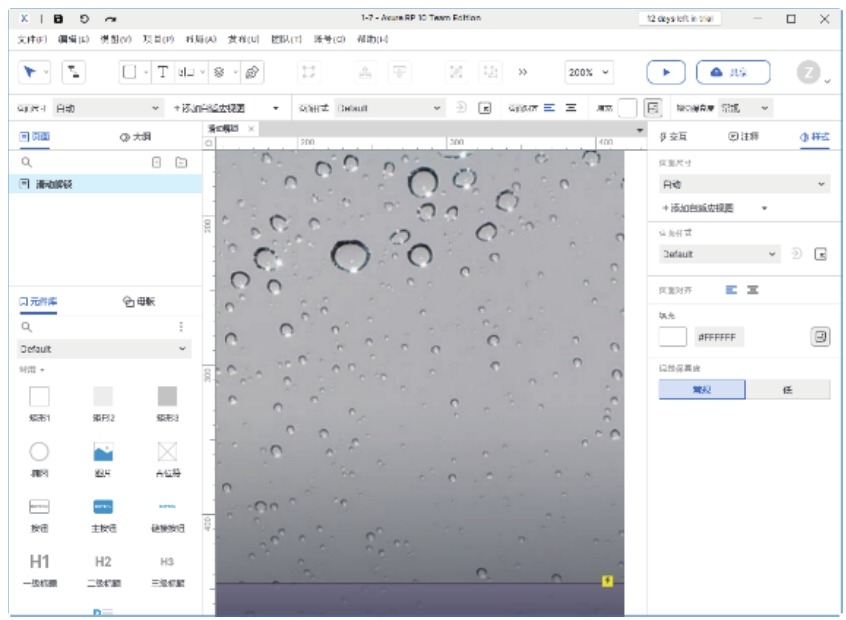Viewport: 846px width, 620px height.
Task: Expand the page dimensions dropdown in Style panel
Action: pyautogui.click(x=744, y=185)
